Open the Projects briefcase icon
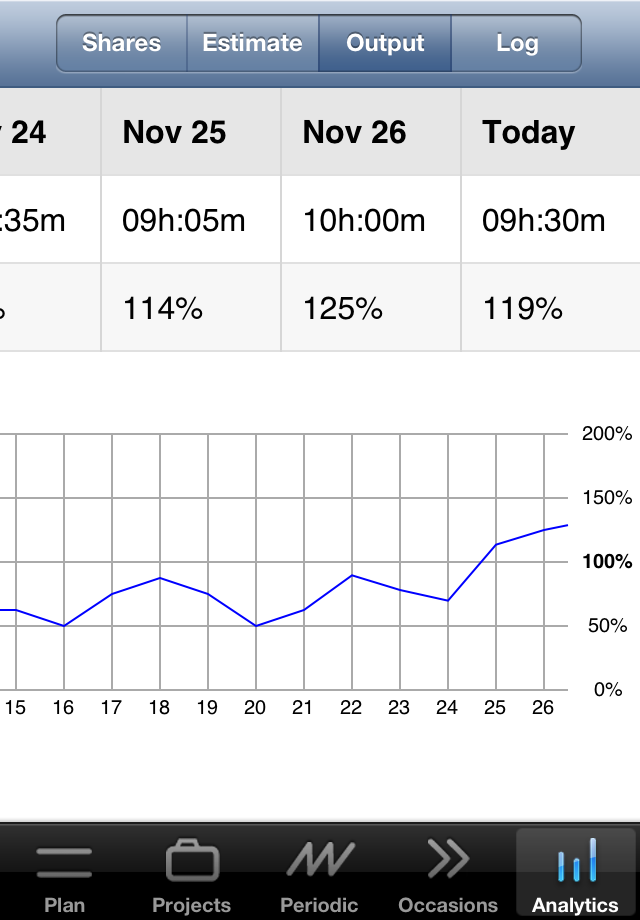 (x=192, y=861)
